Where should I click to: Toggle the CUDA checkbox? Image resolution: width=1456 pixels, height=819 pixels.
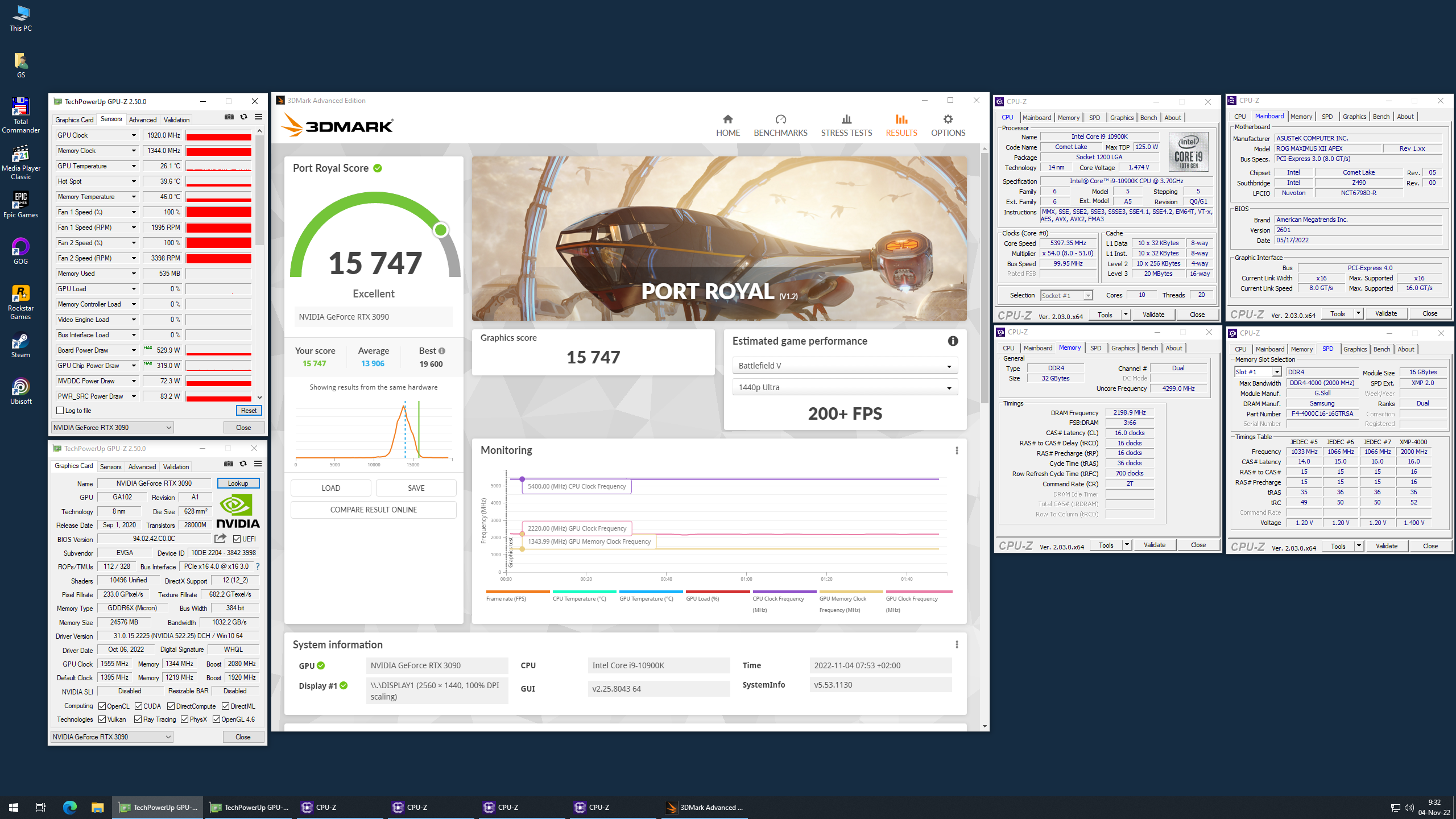point(138,706)
